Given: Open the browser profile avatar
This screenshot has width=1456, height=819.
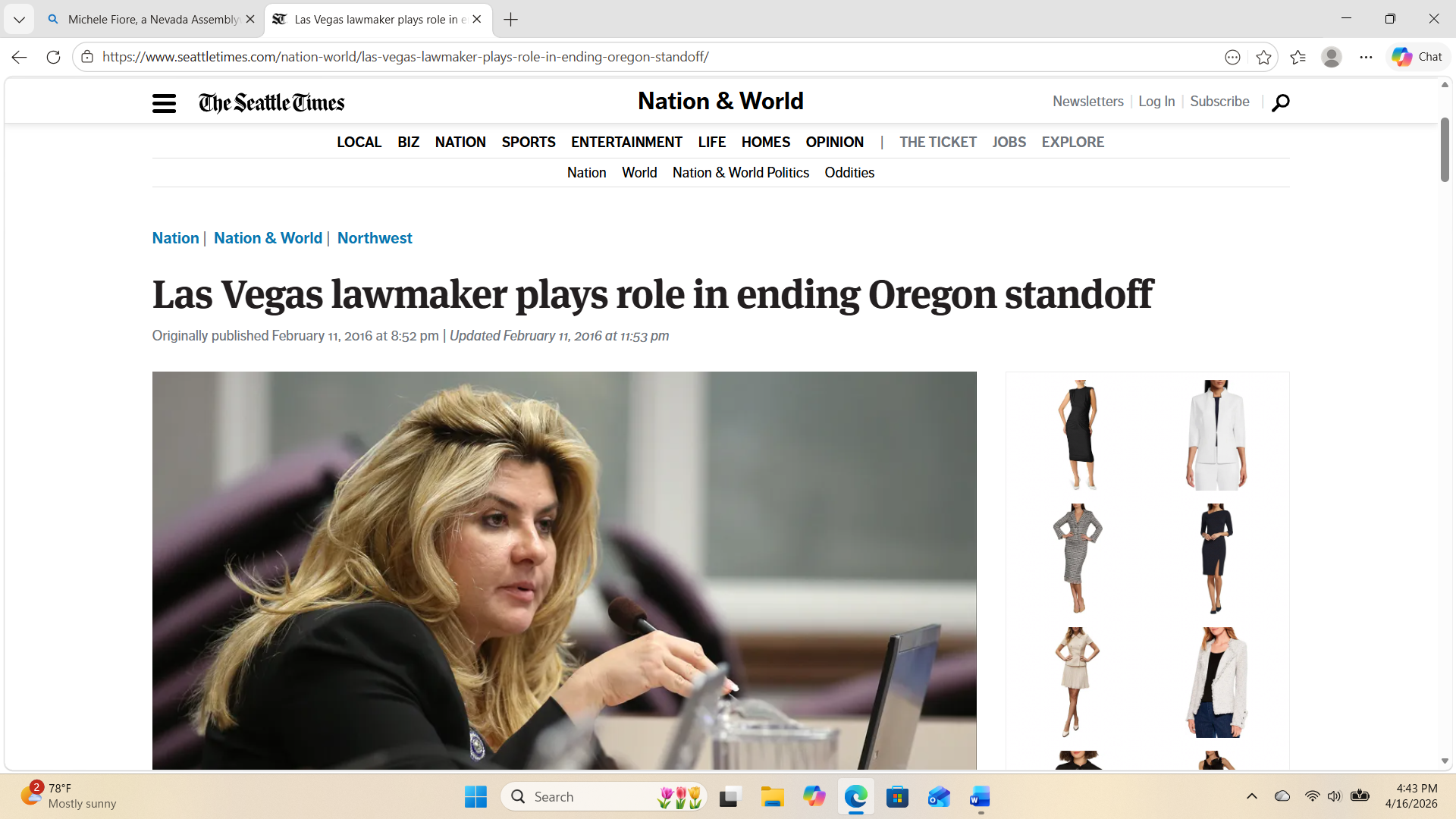Looking at the screenshot, I should coord(1331,57).
